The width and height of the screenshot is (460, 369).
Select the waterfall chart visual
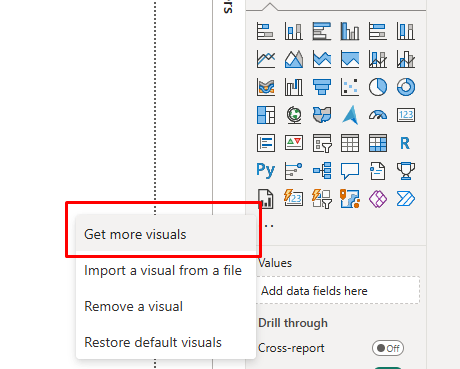point(294,87)
